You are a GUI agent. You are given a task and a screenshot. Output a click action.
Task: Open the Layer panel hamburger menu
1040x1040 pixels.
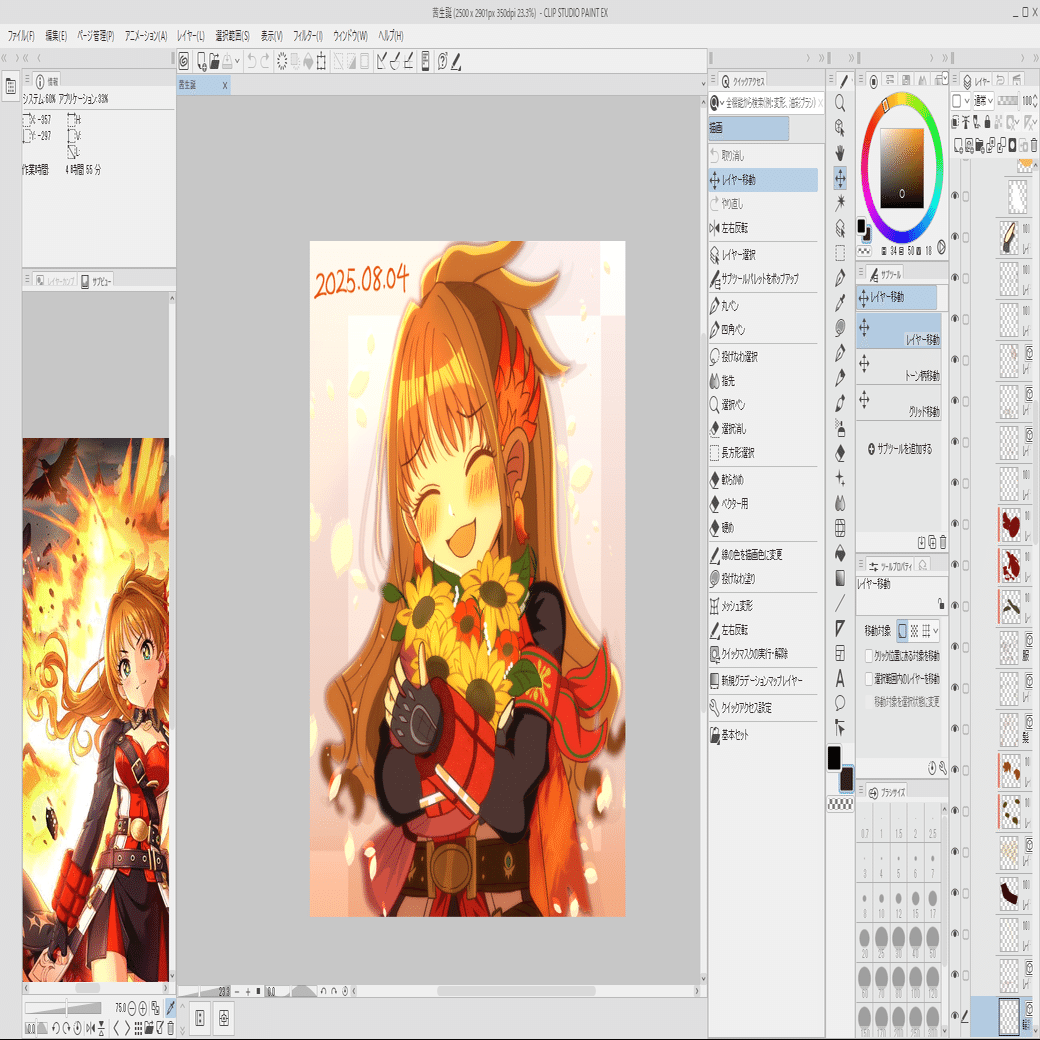(955, 79)
